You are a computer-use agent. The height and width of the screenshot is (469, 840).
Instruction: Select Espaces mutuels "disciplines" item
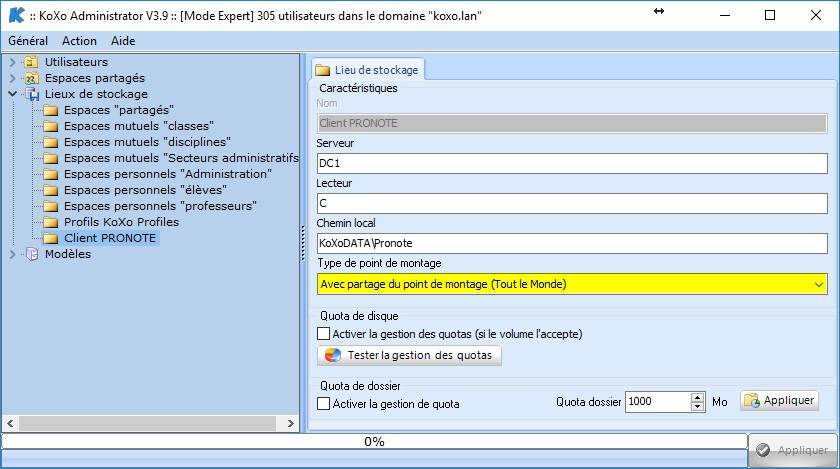point(147,143)
